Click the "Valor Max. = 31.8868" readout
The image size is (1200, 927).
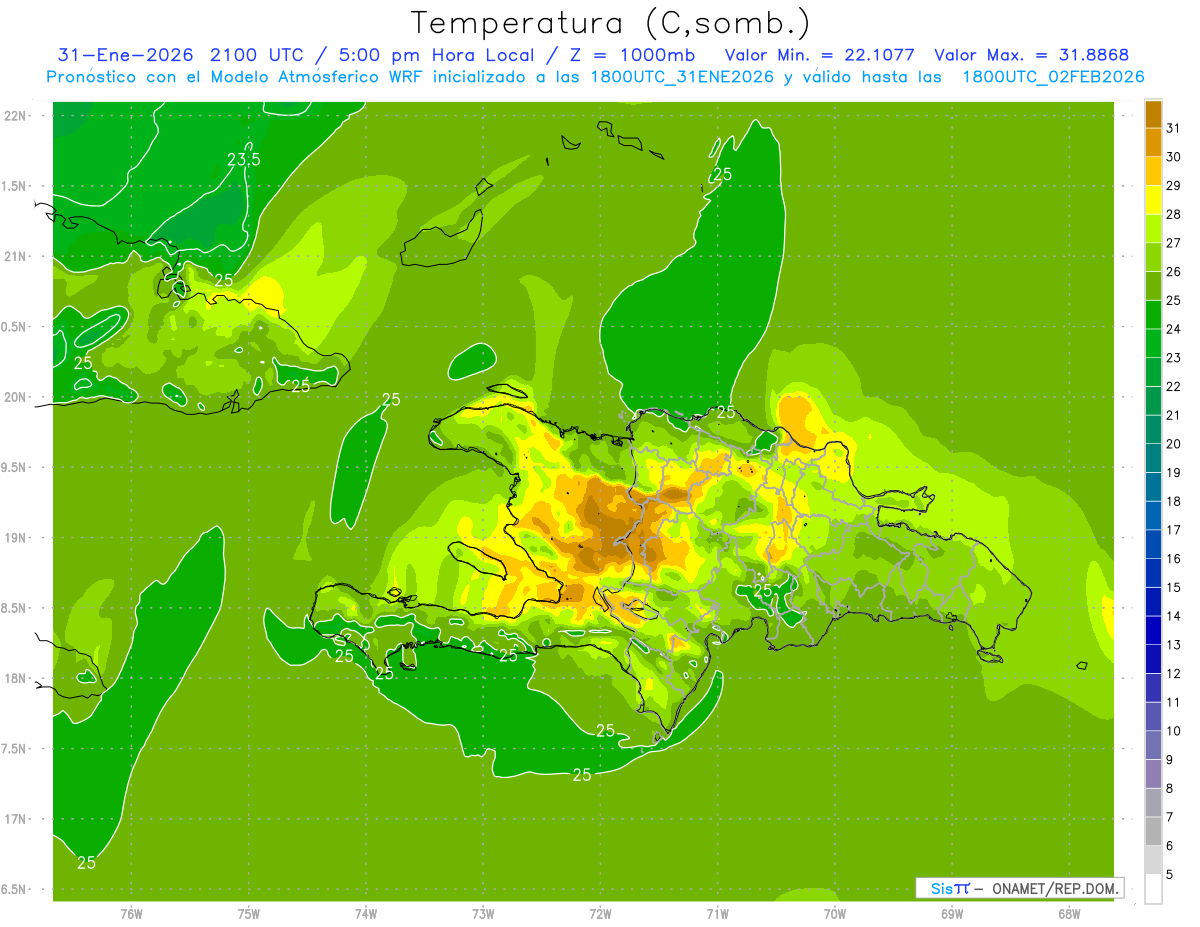point(1031,55)
